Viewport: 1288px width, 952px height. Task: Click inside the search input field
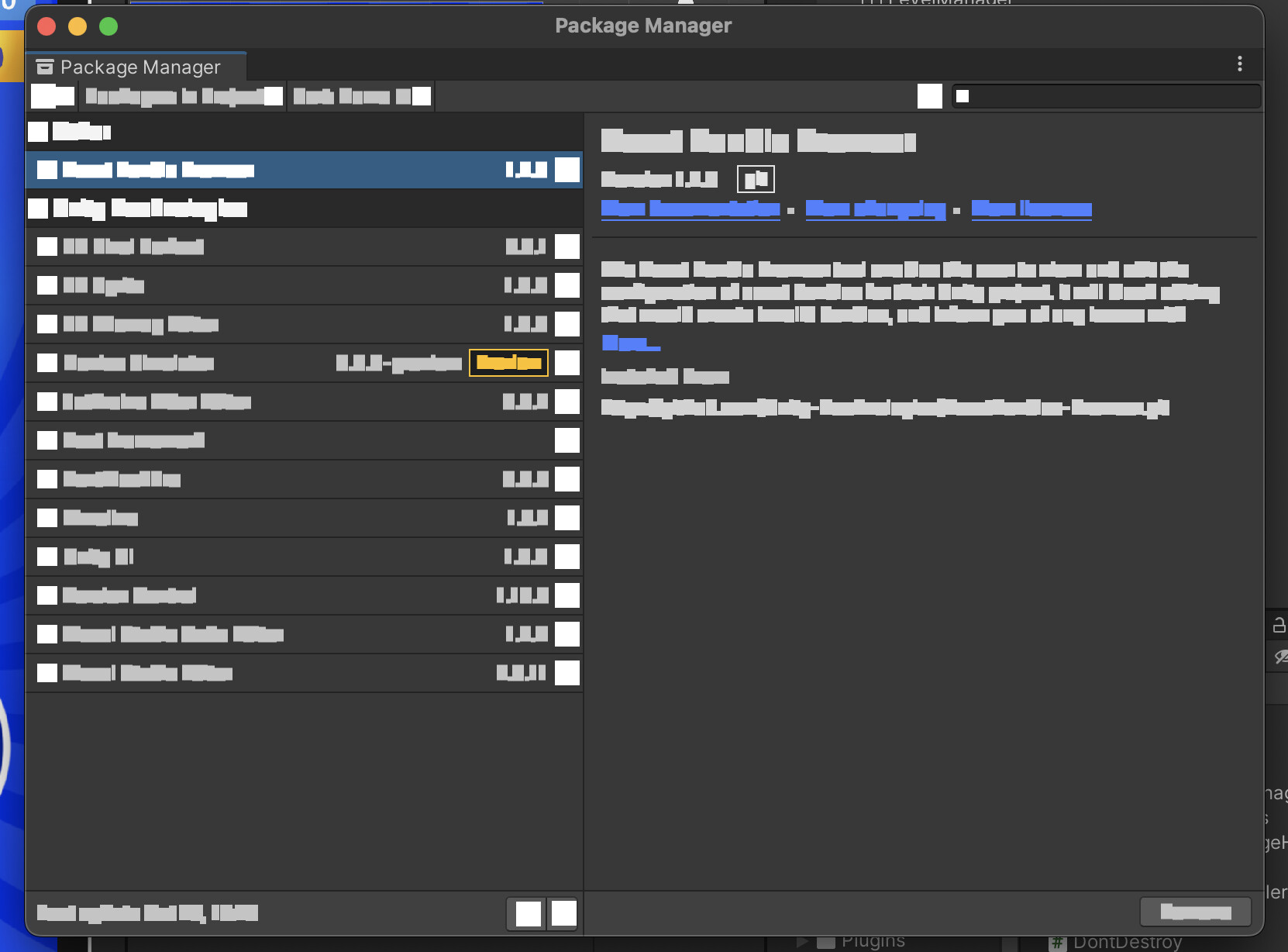[1100, 95]
